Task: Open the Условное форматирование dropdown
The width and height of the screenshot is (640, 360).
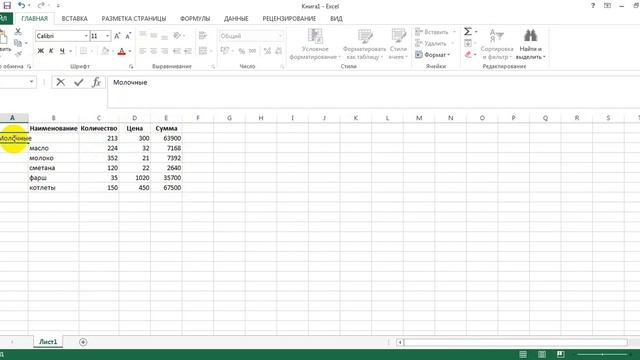Action: tap(315, 44)
